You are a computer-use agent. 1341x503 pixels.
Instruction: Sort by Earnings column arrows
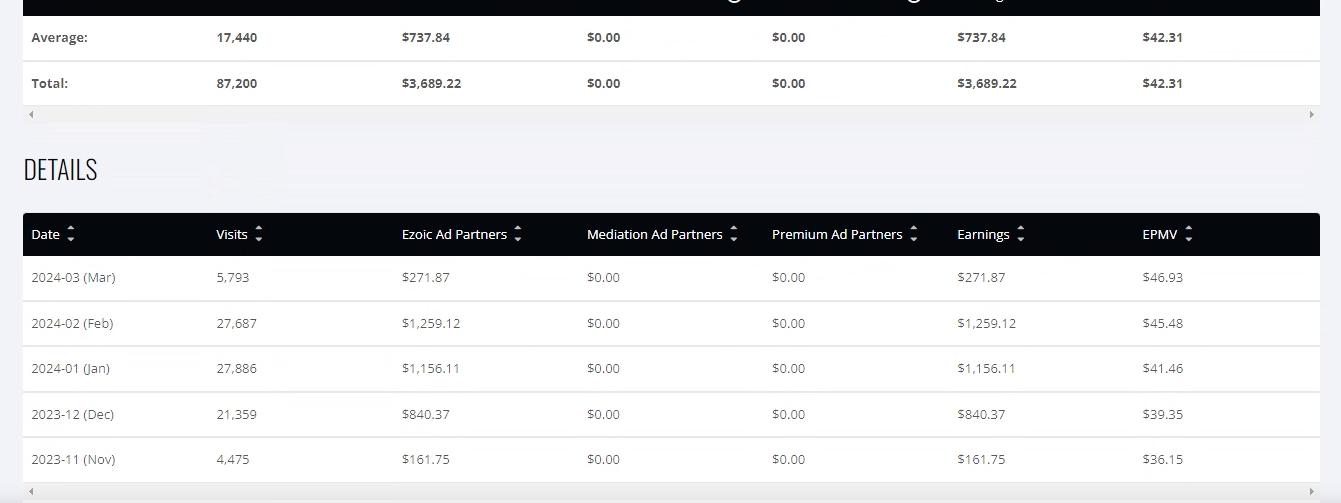click(1020, 234)
